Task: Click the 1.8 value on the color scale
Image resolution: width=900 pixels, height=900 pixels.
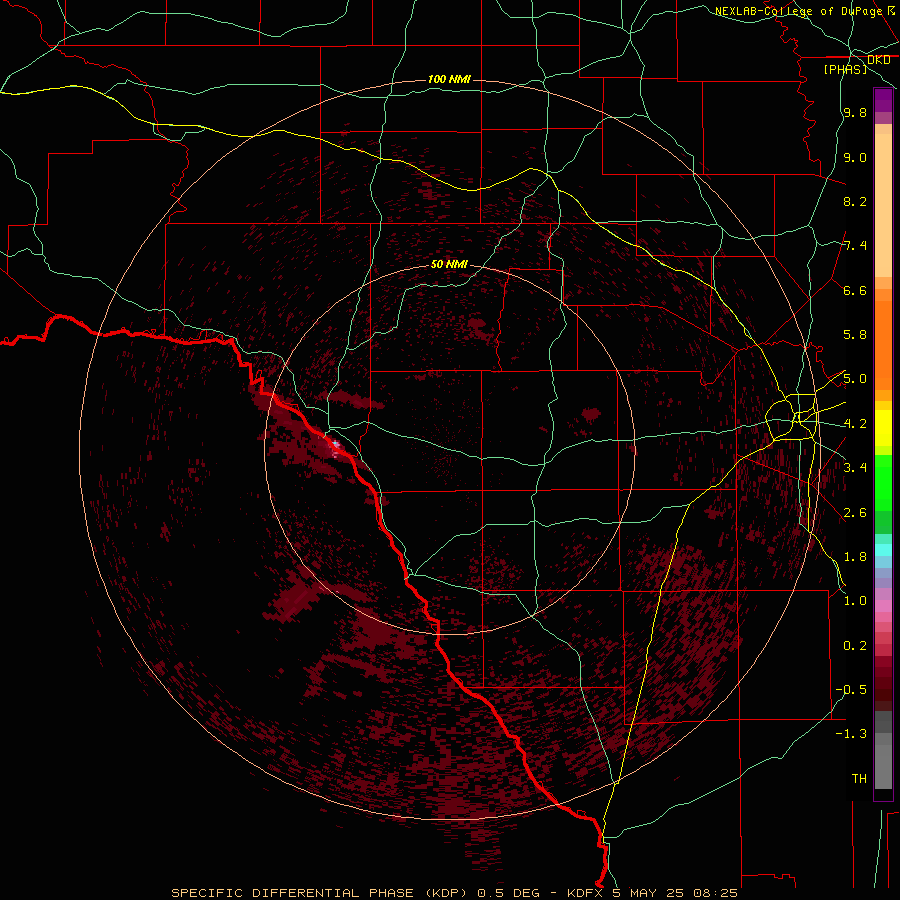Action: (x=855, y=556)
